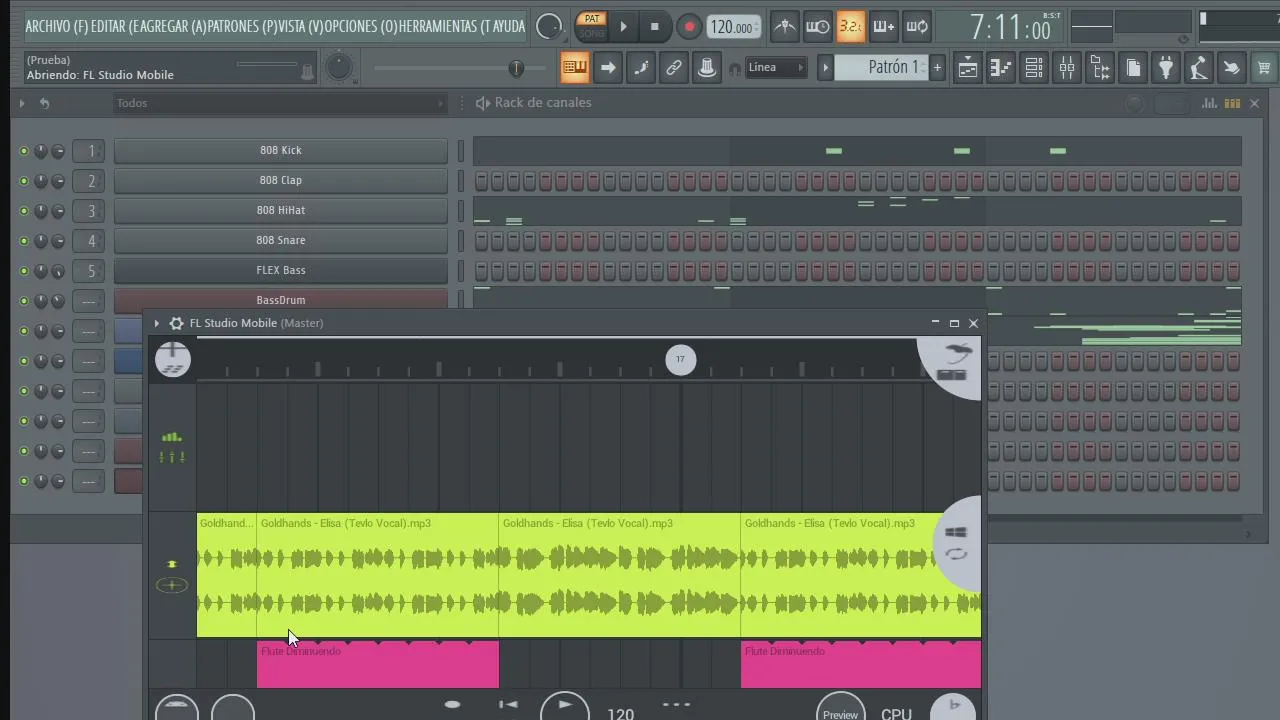Move the master pitch slider handle
The height and width of the screenshot is (720, 1280).
pos(516,68)
